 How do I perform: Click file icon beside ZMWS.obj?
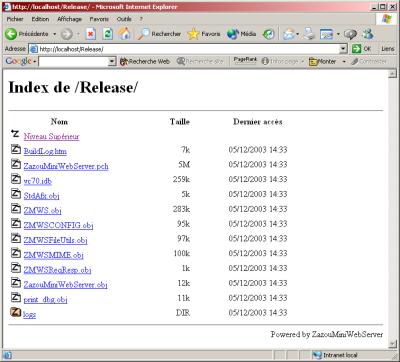point(16,208)
